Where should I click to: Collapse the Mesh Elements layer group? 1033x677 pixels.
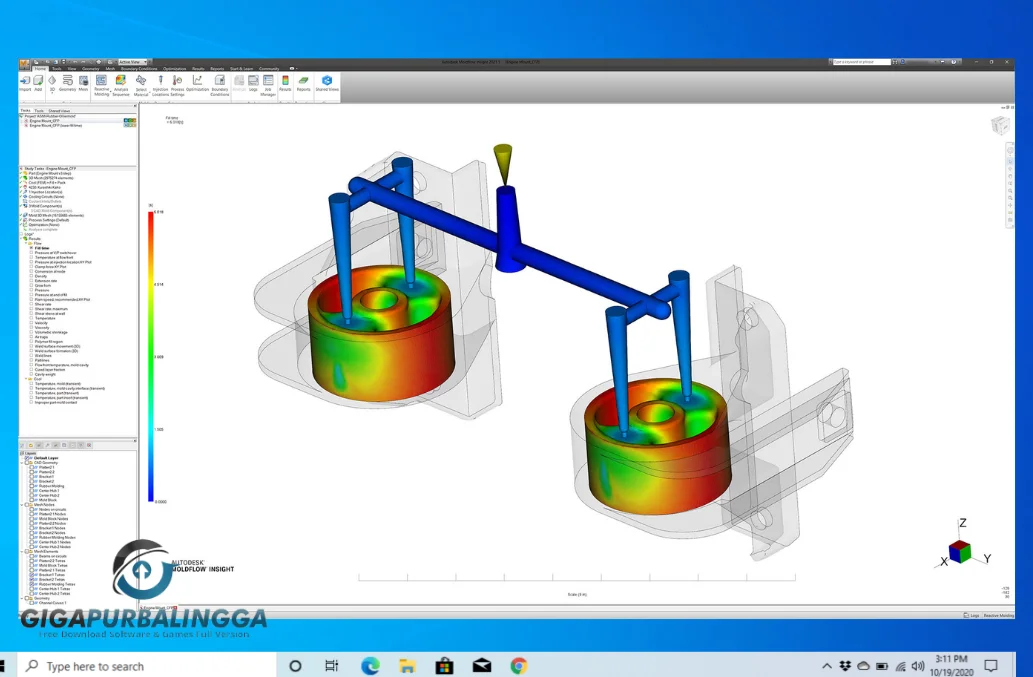[x=22, y=551]
